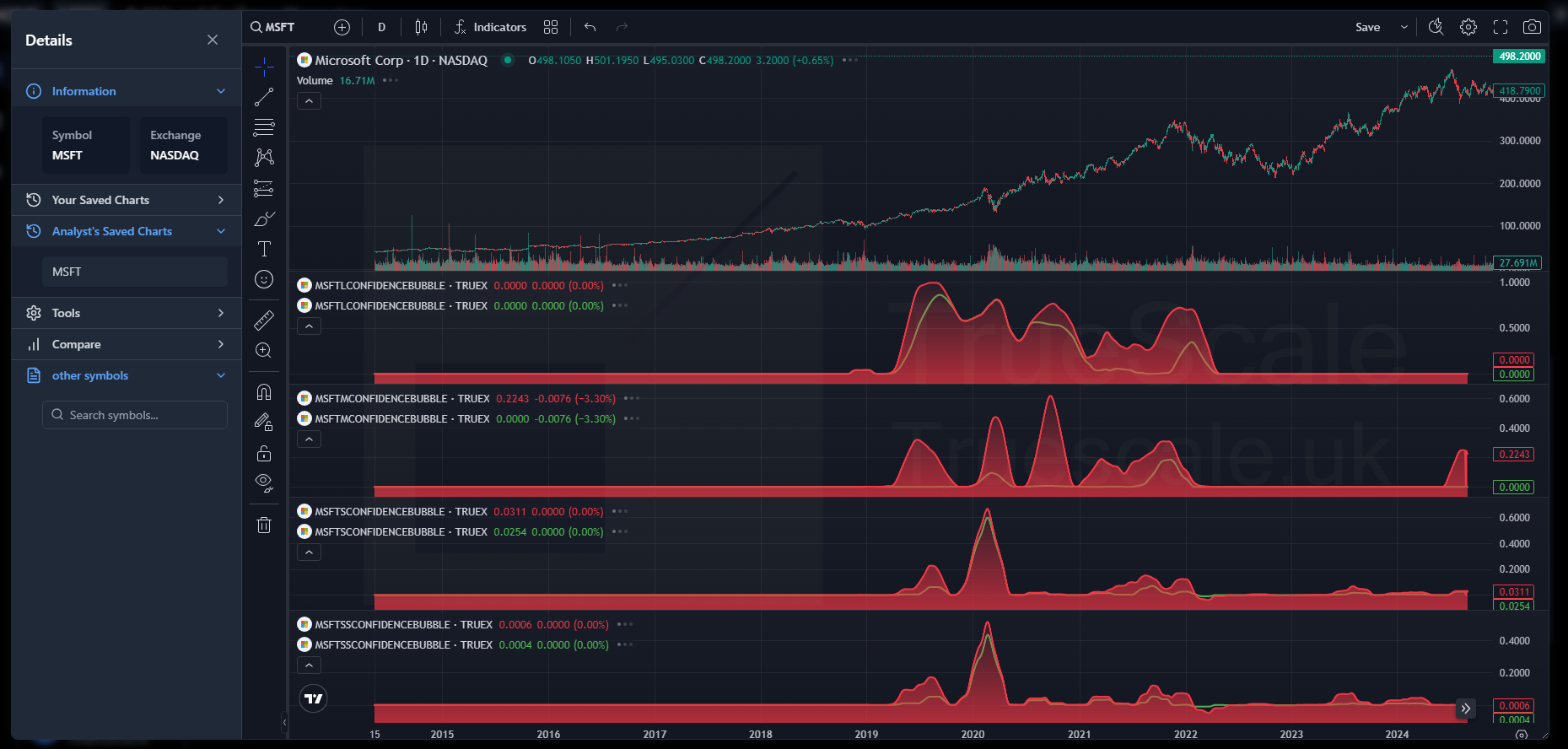The height and width of the screenshot is (749, 1568).
Task: Select the text annotation tool
Action: 264,249
